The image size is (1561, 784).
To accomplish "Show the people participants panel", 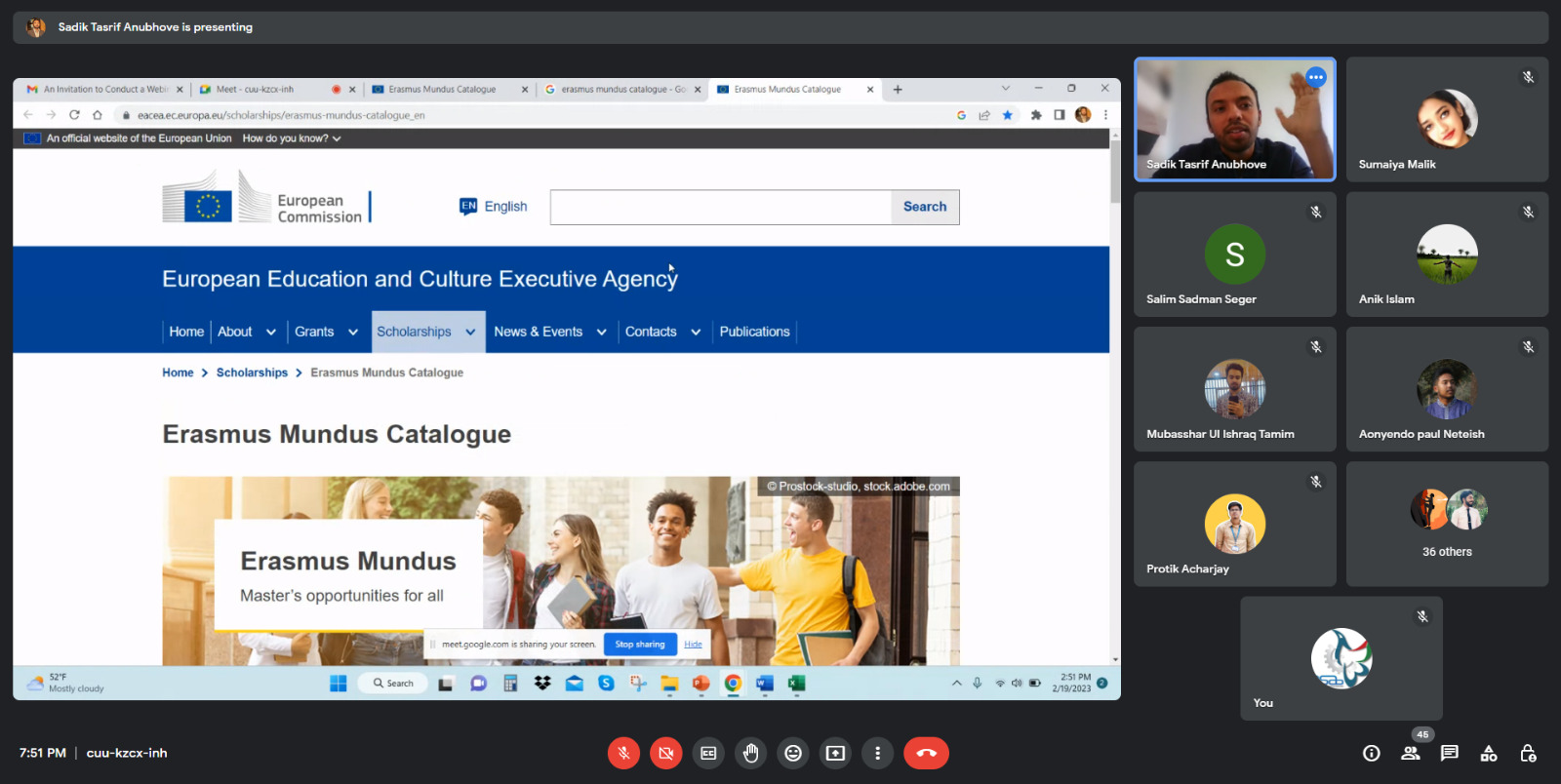I will (1411, 753).
